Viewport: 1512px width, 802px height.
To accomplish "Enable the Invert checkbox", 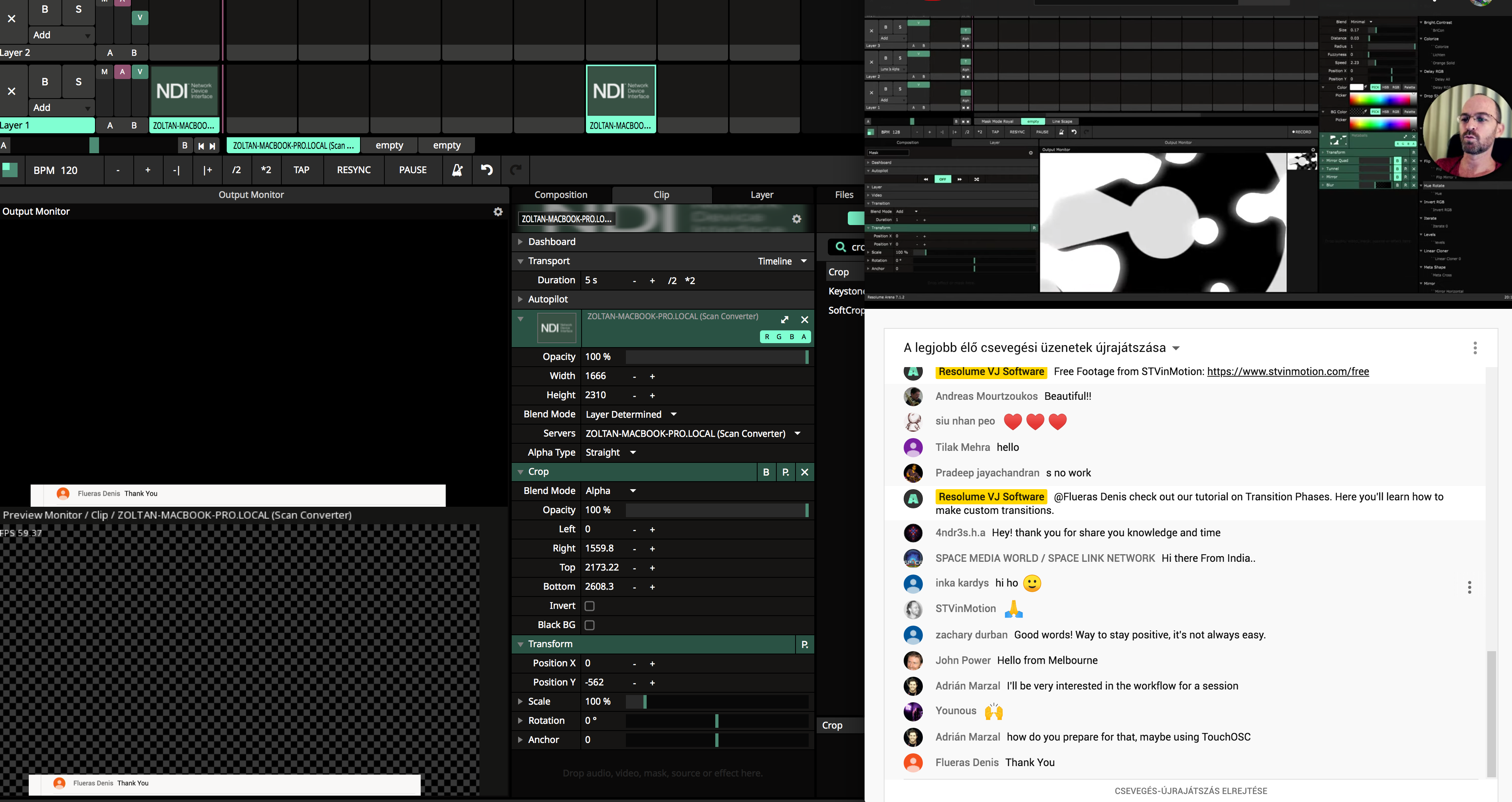I will pyautogui.click(x=589, y=606).
